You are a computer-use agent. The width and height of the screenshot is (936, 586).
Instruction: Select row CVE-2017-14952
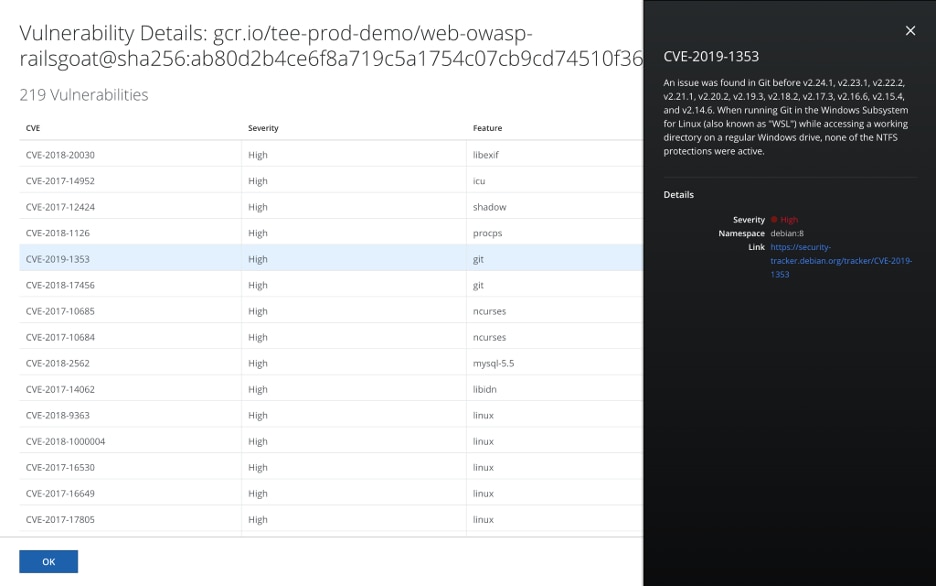click(x=331, y=181)
